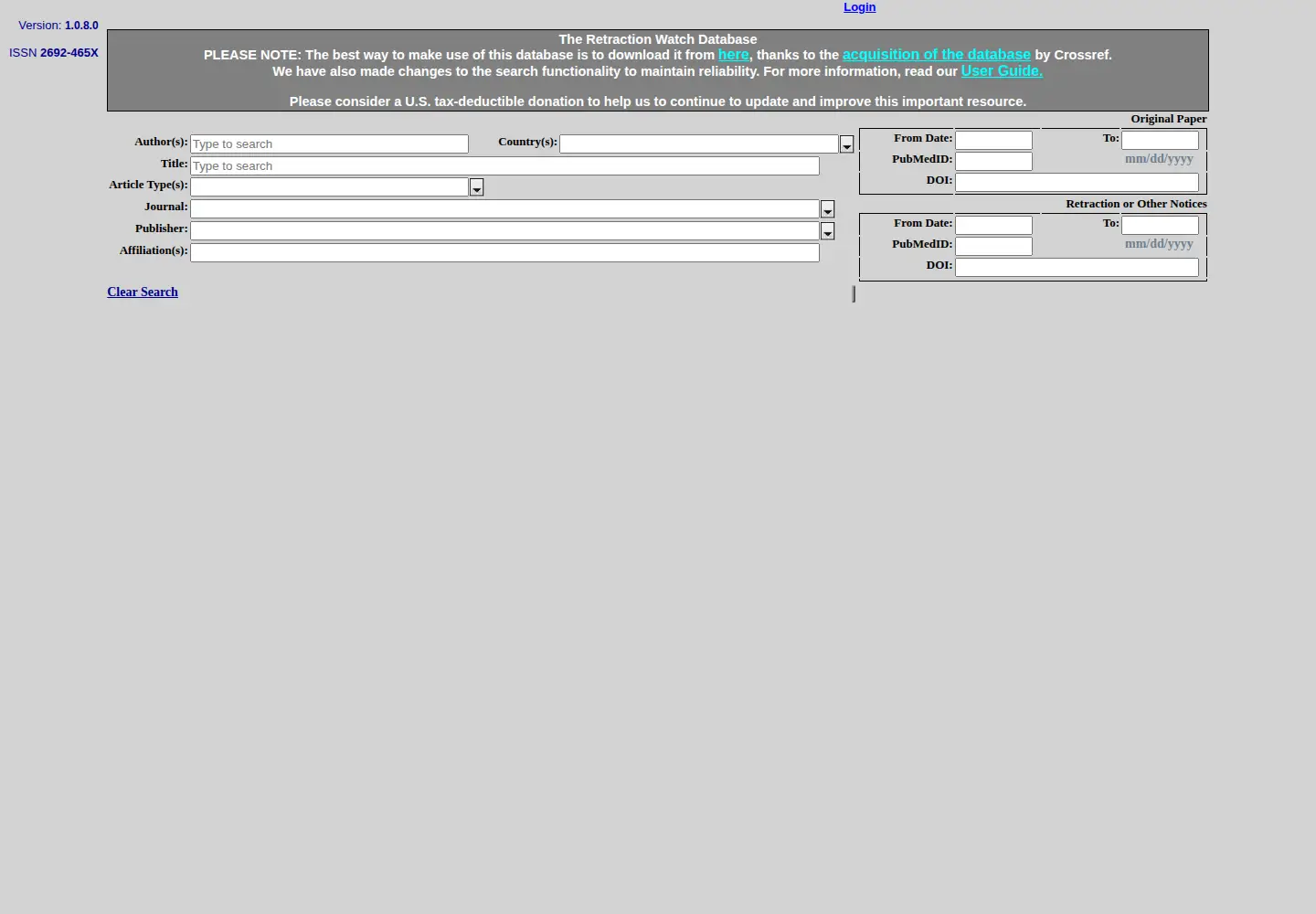Click the Login link

coord(859,7)
